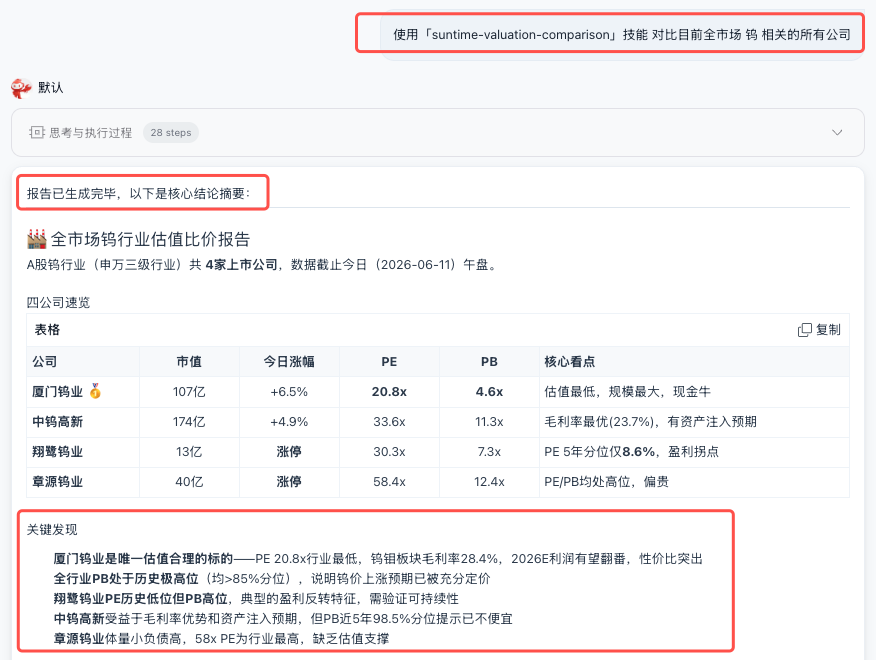876x660 pixels.
Task: Click PB value 4.6x
Action: [489, 392]
